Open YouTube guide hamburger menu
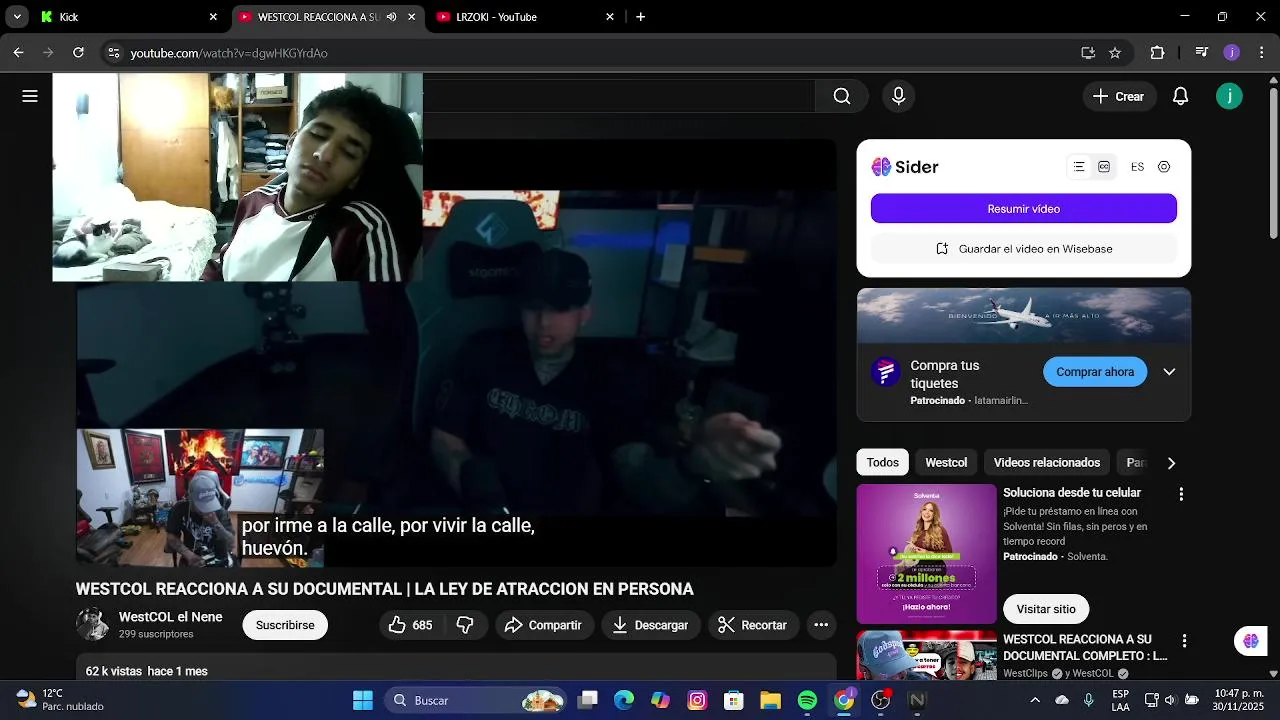 [x=30, y=96]
